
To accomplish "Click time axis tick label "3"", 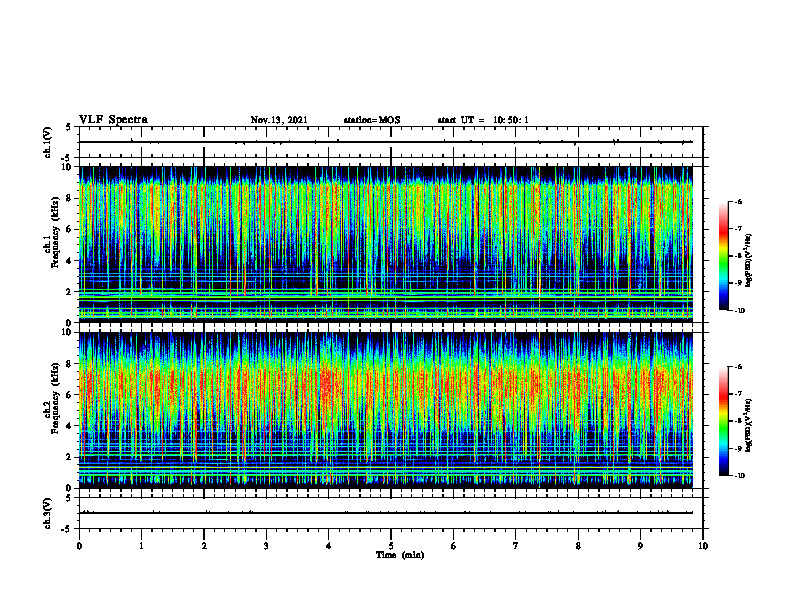I will [x=266, y=546].
